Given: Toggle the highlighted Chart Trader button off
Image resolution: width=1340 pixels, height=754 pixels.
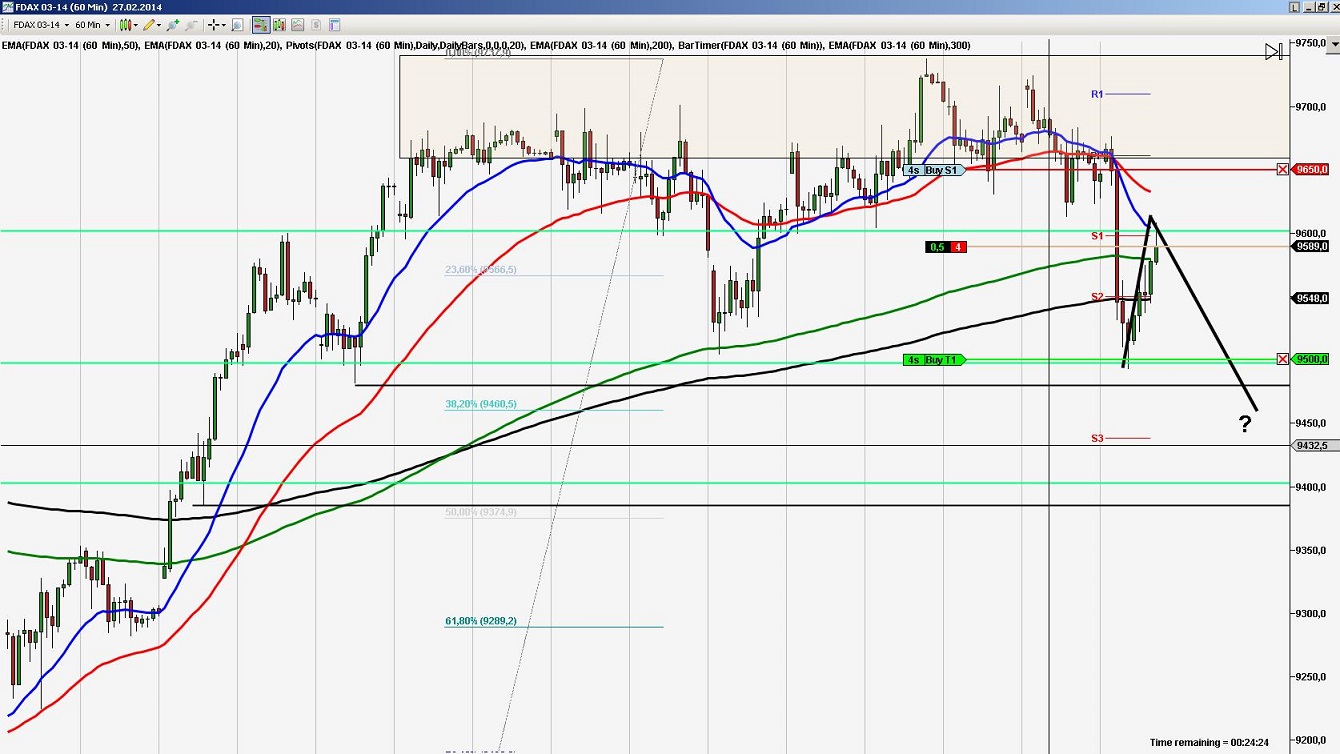Looking at the screenshot, I should coord(263,25).
